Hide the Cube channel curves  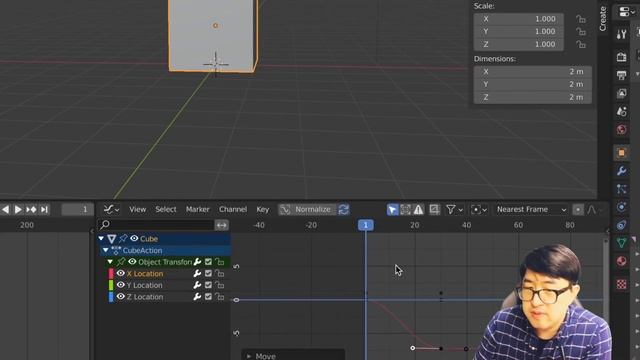[134, 238]
